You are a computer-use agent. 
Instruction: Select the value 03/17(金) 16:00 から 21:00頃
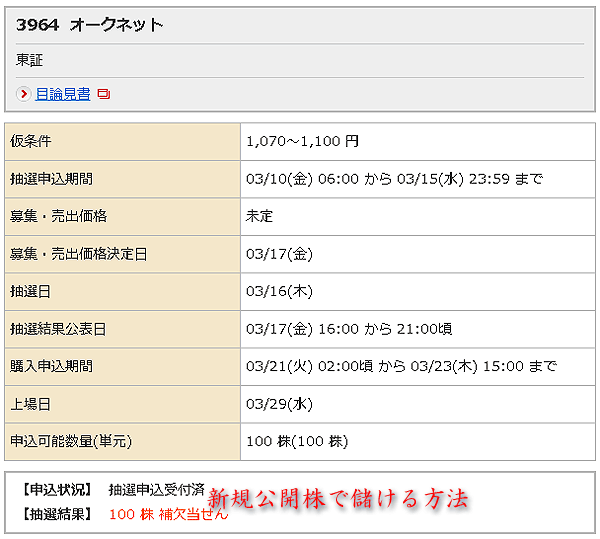(x=349, y=329)
